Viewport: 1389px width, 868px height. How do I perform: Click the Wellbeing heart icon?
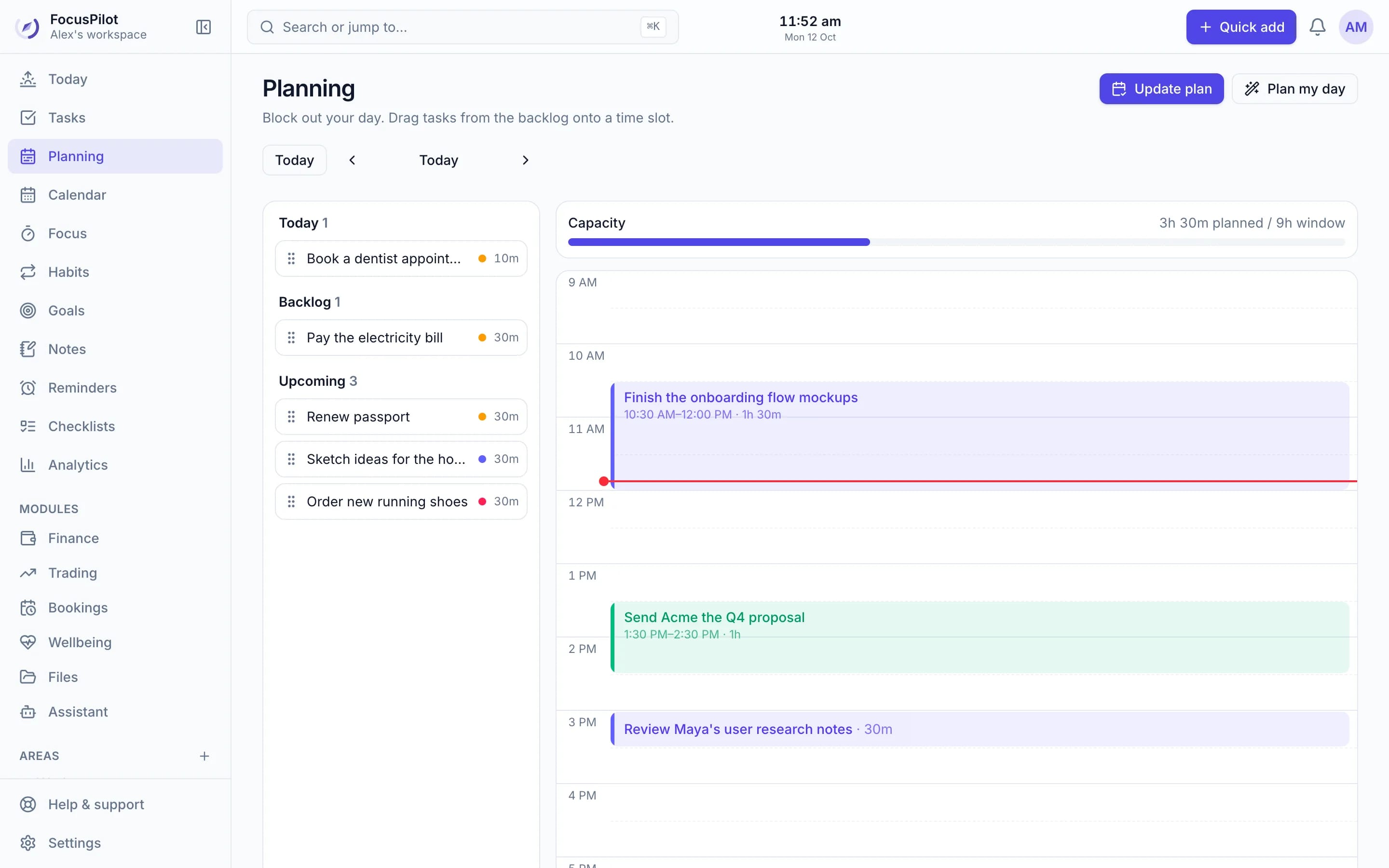click(27, 642)
